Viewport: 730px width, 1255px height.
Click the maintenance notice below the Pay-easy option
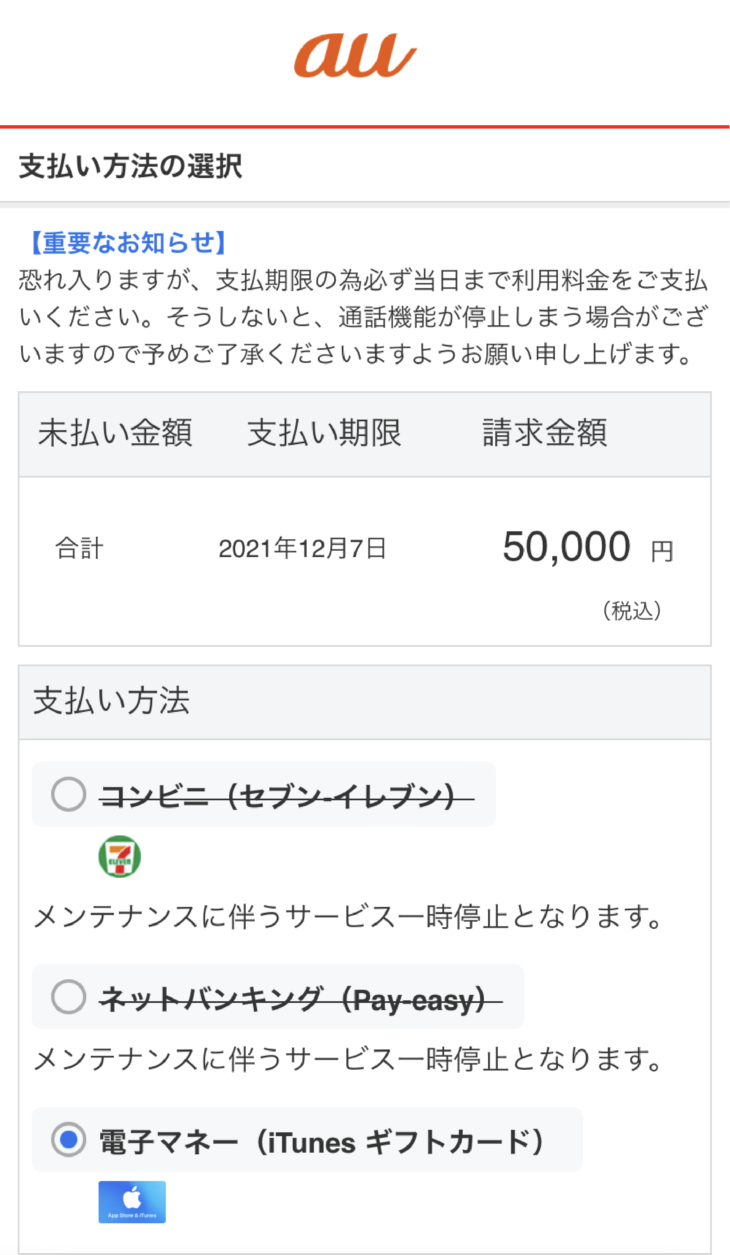(348, 1060)
